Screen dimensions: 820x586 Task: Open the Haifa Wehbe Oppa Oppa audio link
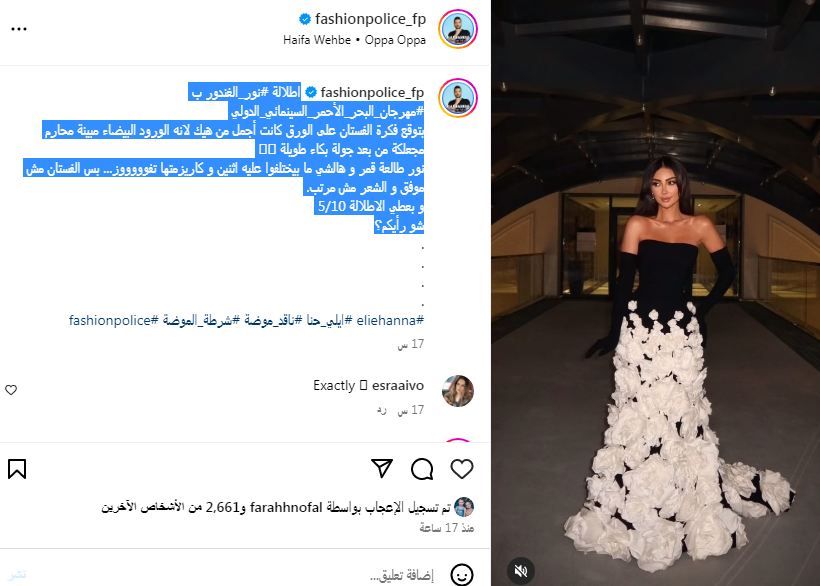pyautogui.click(x=355, y=40)
